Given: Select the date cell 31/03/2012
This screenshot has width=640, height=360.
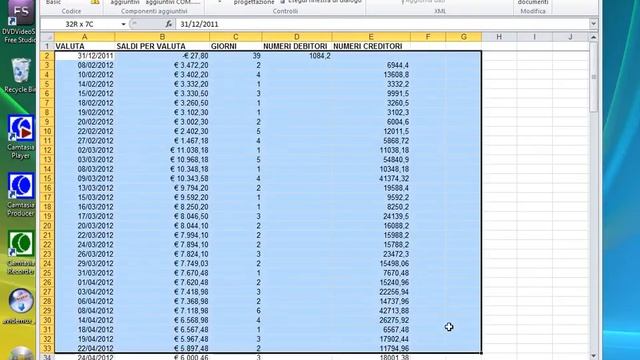Looking at the screenshot, I should point(84,273).
